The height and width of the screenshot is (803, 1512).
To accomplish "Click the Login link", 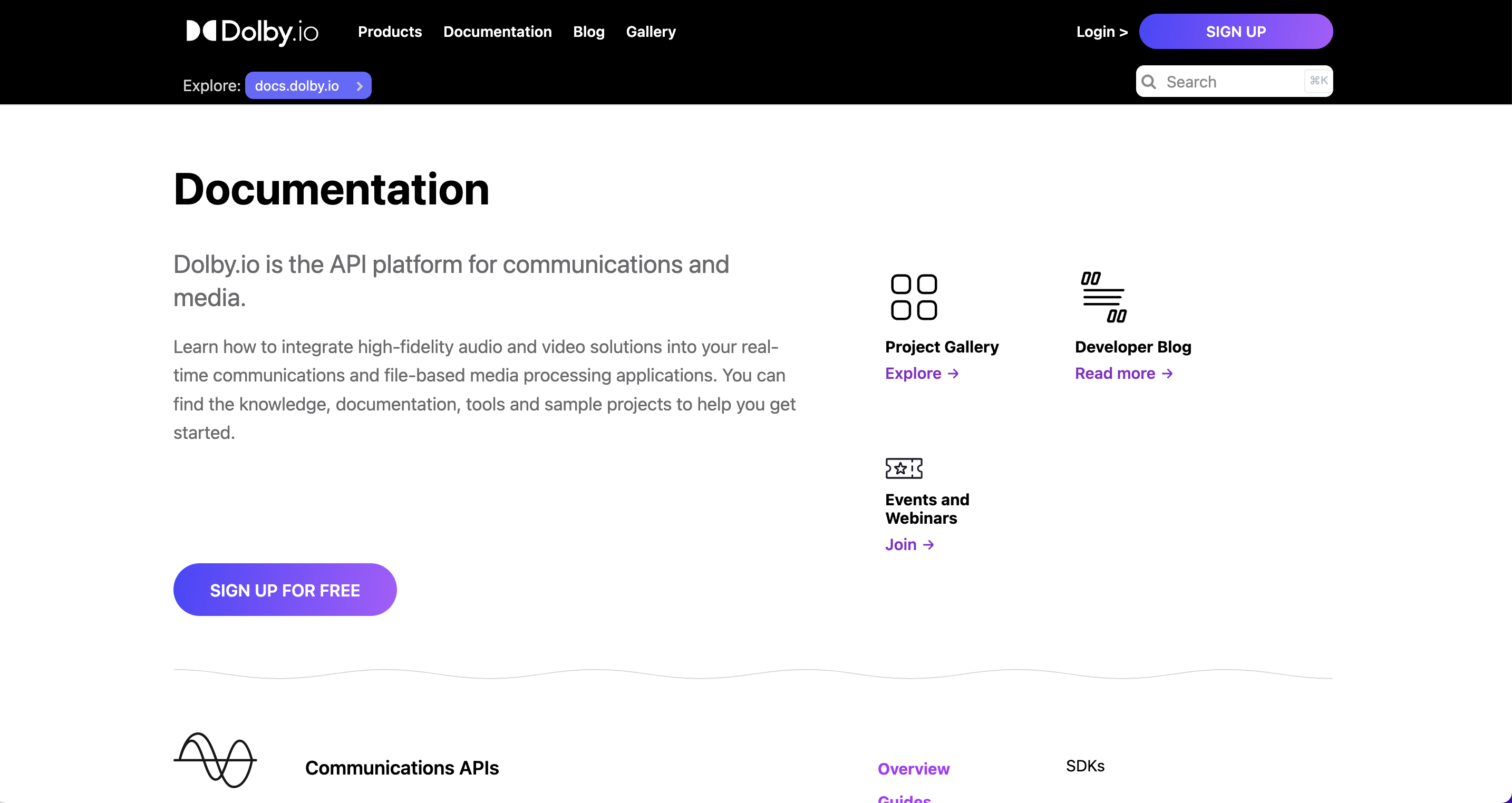I will (x=1102, y=32).
